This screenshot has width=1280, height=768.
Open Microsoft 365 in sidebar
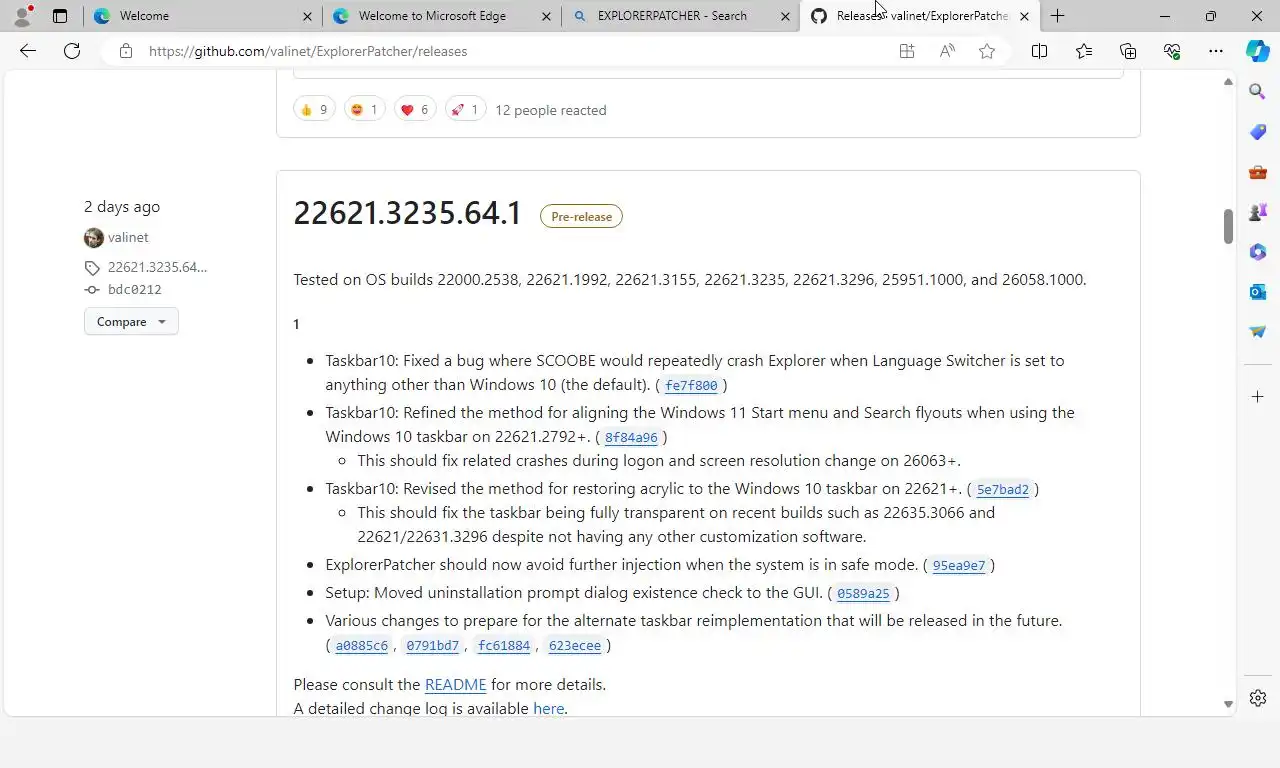(1258, 252)
